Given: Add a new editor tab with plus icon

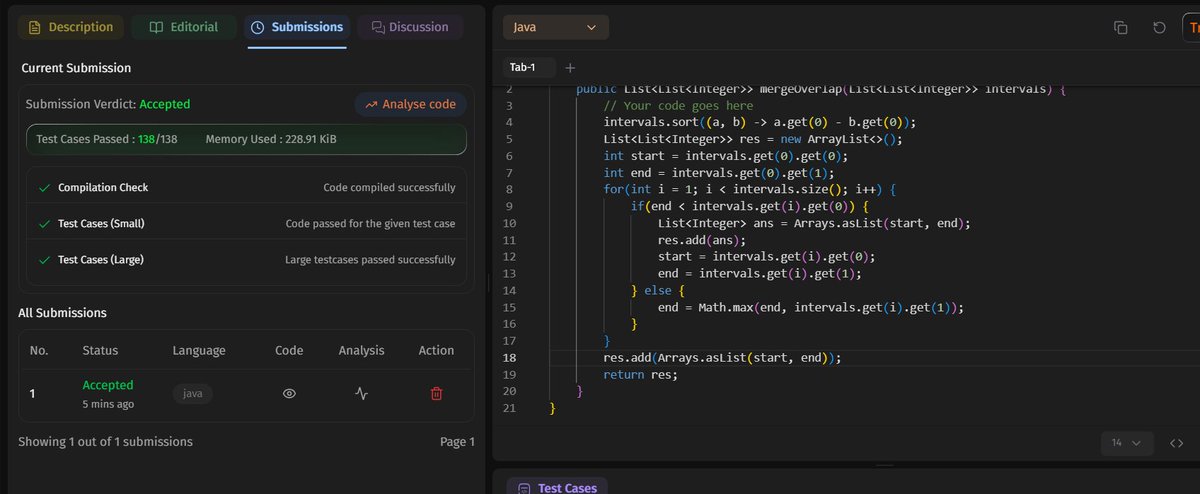Looking at the screenshot, I should [x=570, y=68].
